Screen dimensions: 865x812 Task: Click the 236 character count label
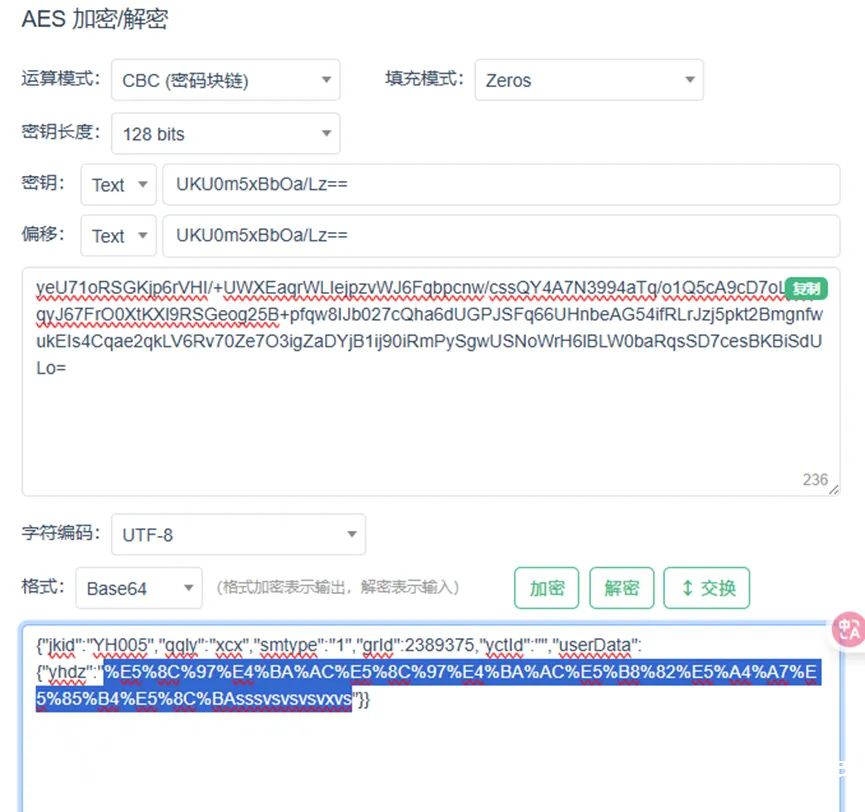(x=815, y=480)
